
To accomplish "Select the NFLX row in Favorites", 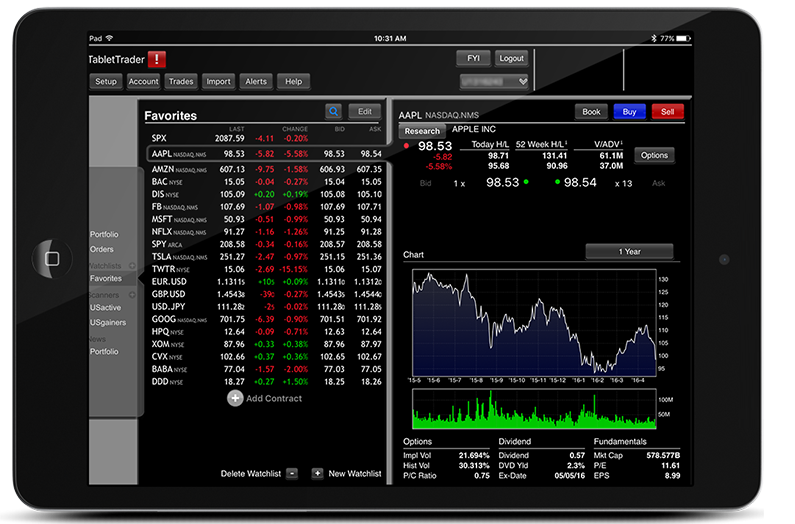I will click(266, 232).
